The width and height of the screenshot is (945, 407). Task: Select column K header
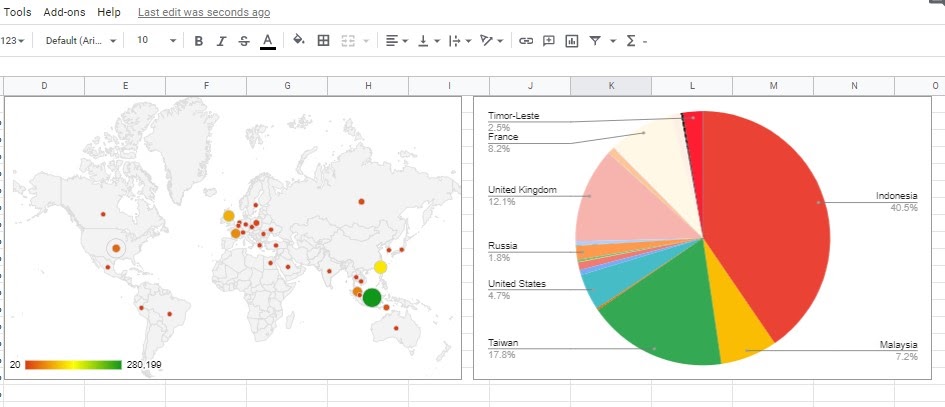click(x=611, y=86)
